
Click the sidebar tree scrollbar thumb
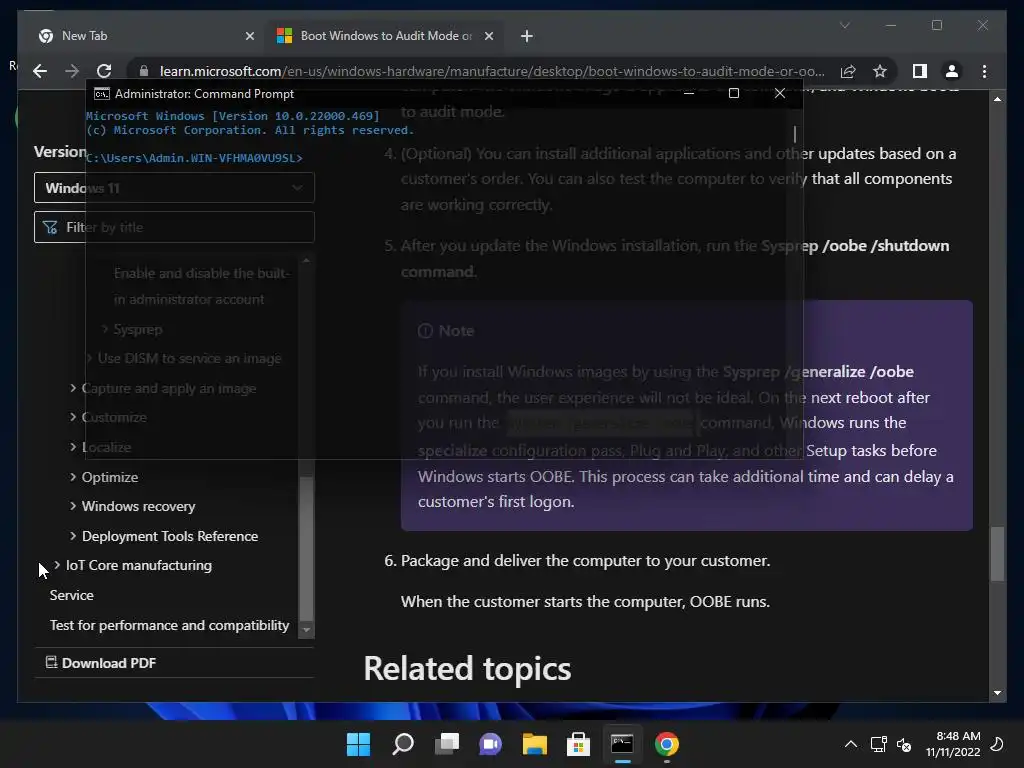(306, 549)
